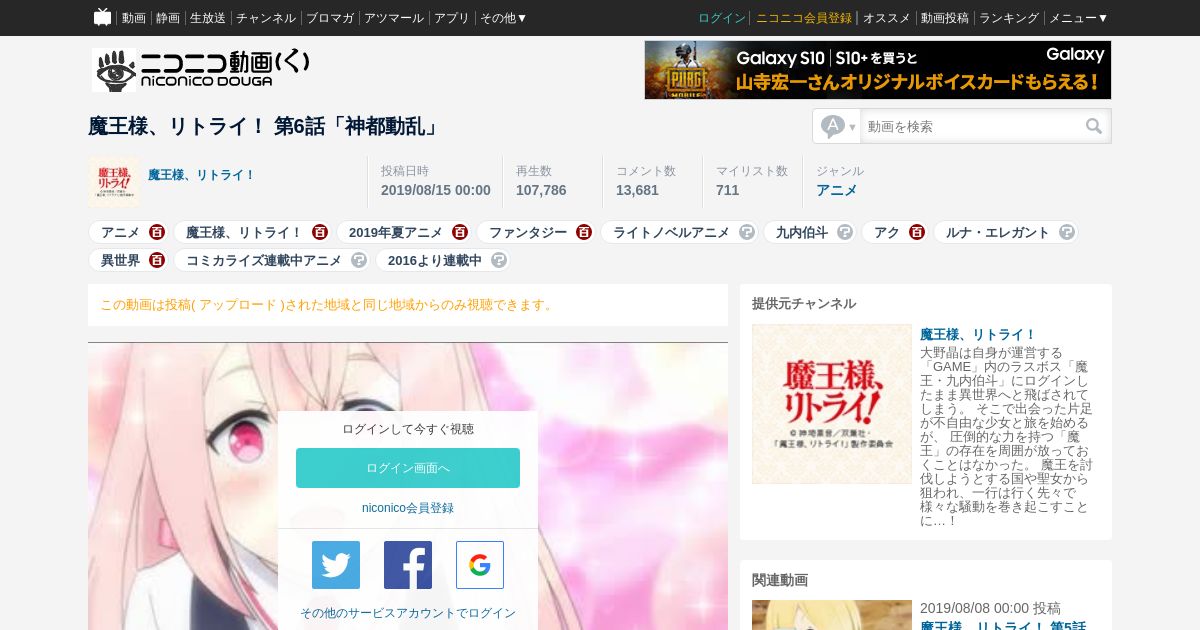
Task: Expand the メニュー▼ menu
Action: pos(1078,18)
